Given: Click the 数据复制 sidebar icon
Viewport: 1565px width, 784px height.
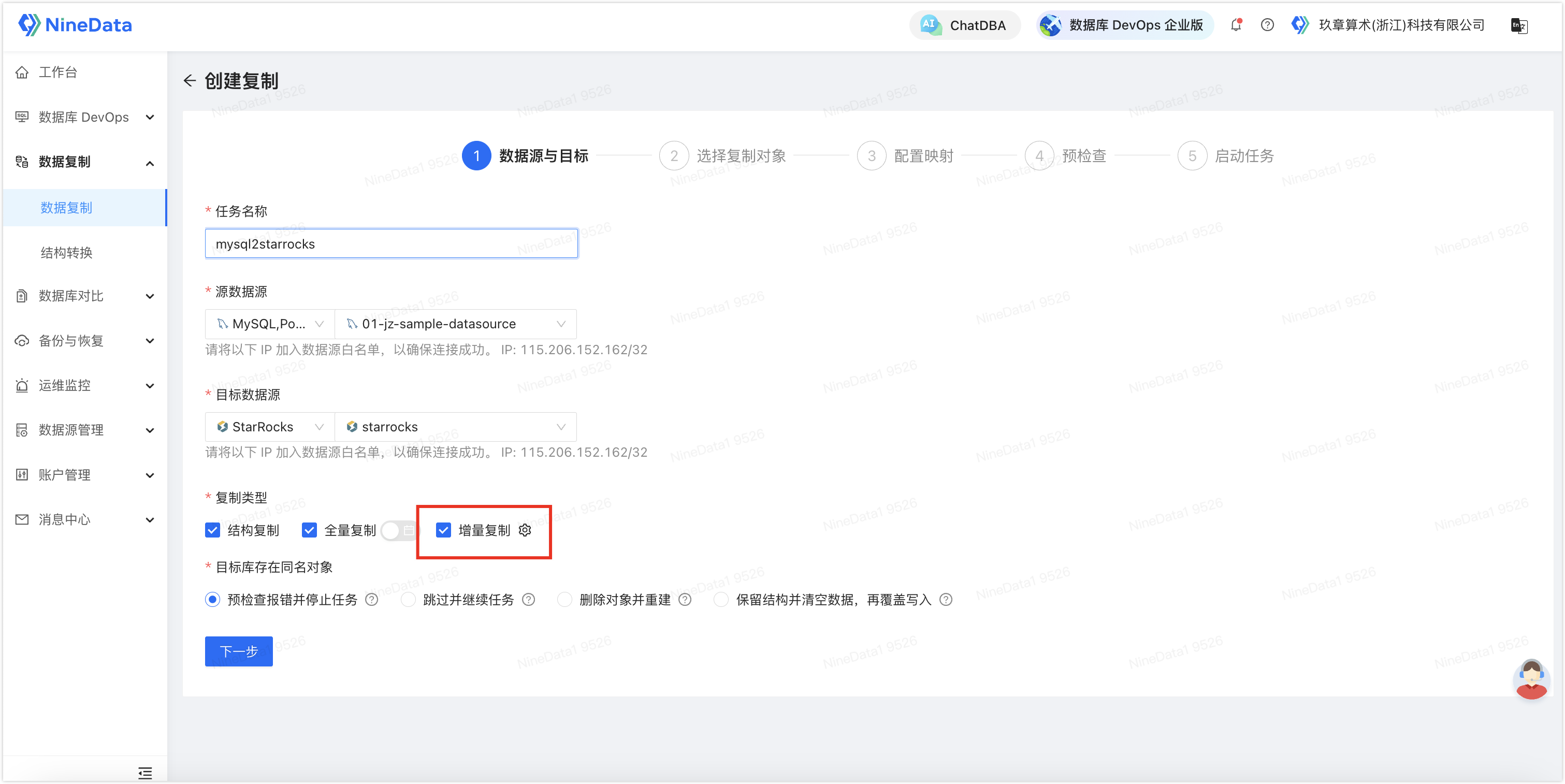Looking at the screenshot, I should [22, 162].
